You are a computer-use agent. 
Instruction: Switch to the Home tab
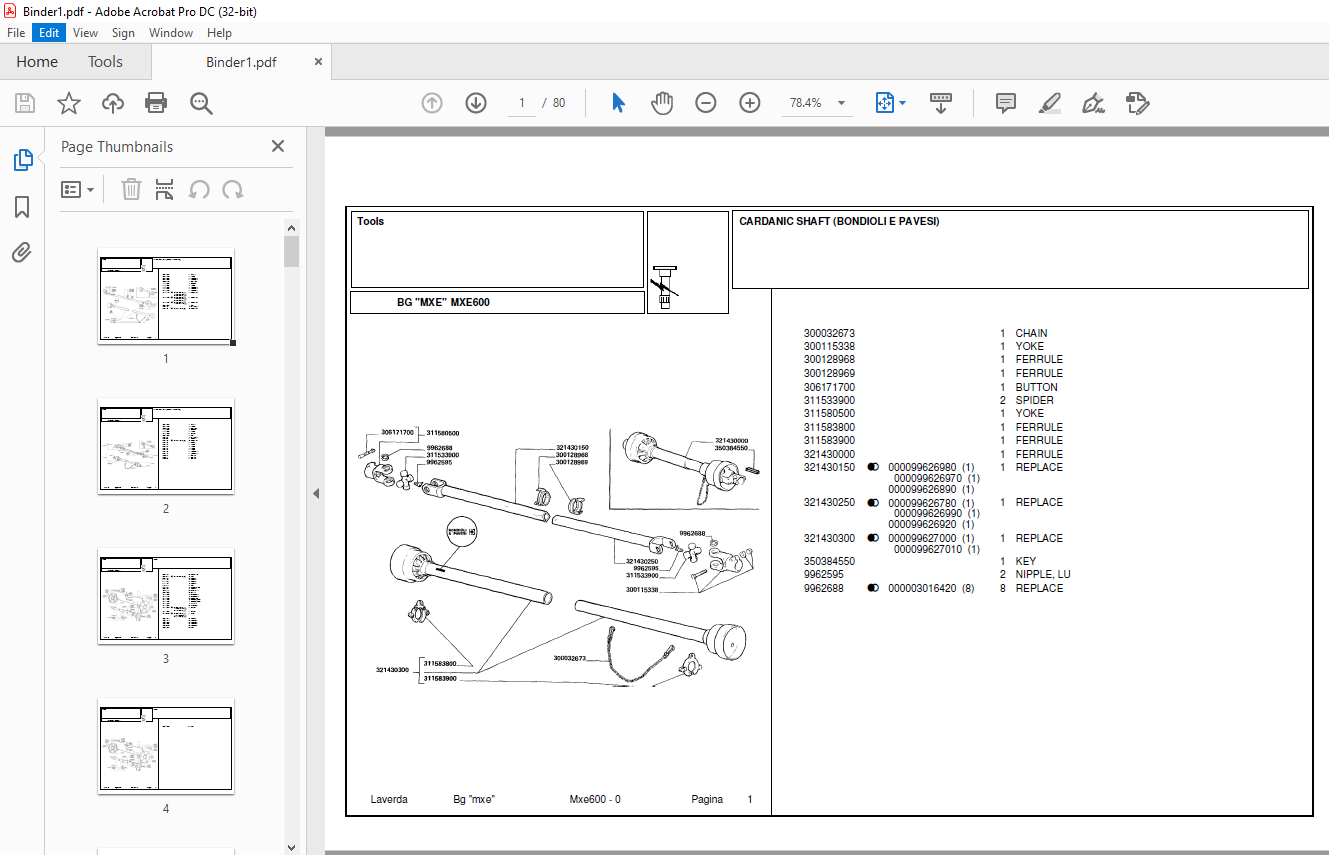click(x=37, y=62)
